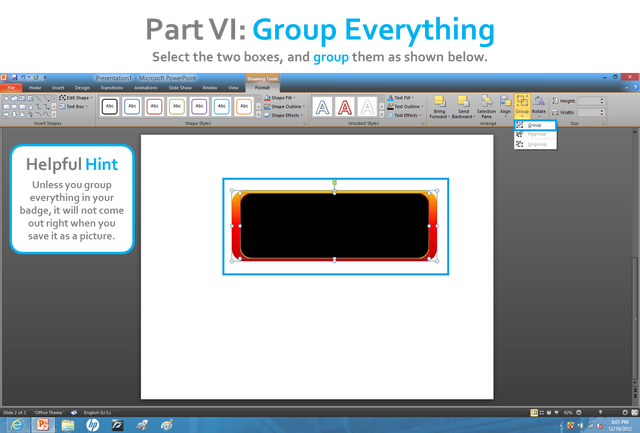Click the Group button in Arrange
640x433 pixels.
pos(522,106)
